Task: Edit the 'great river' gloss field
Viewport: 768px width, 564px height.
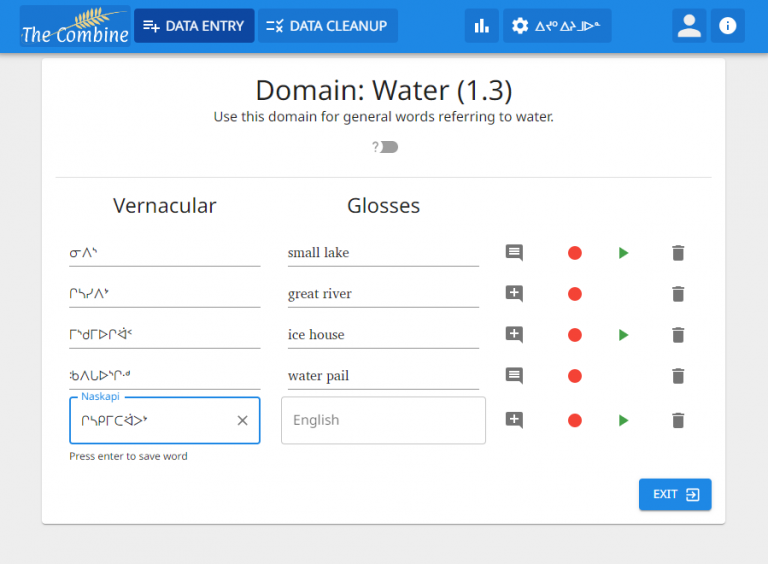Action: pos(383,294)
